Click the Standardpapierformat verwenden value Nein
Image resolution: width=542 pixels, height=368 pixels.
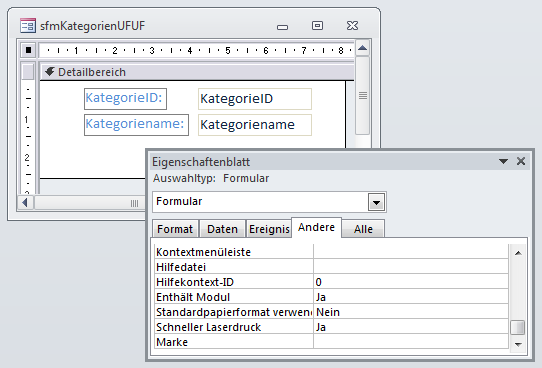click(411, 312)
